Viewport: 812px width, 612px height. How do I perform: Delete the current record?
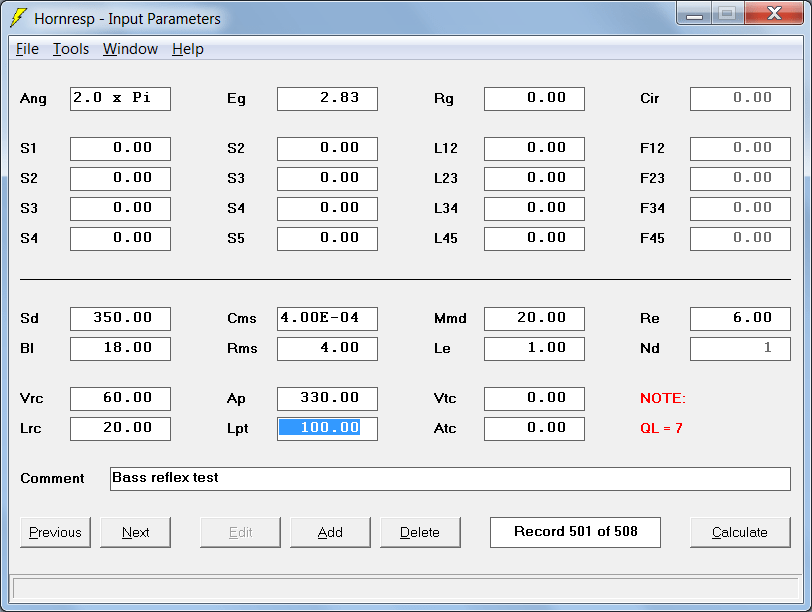[420, 532]
